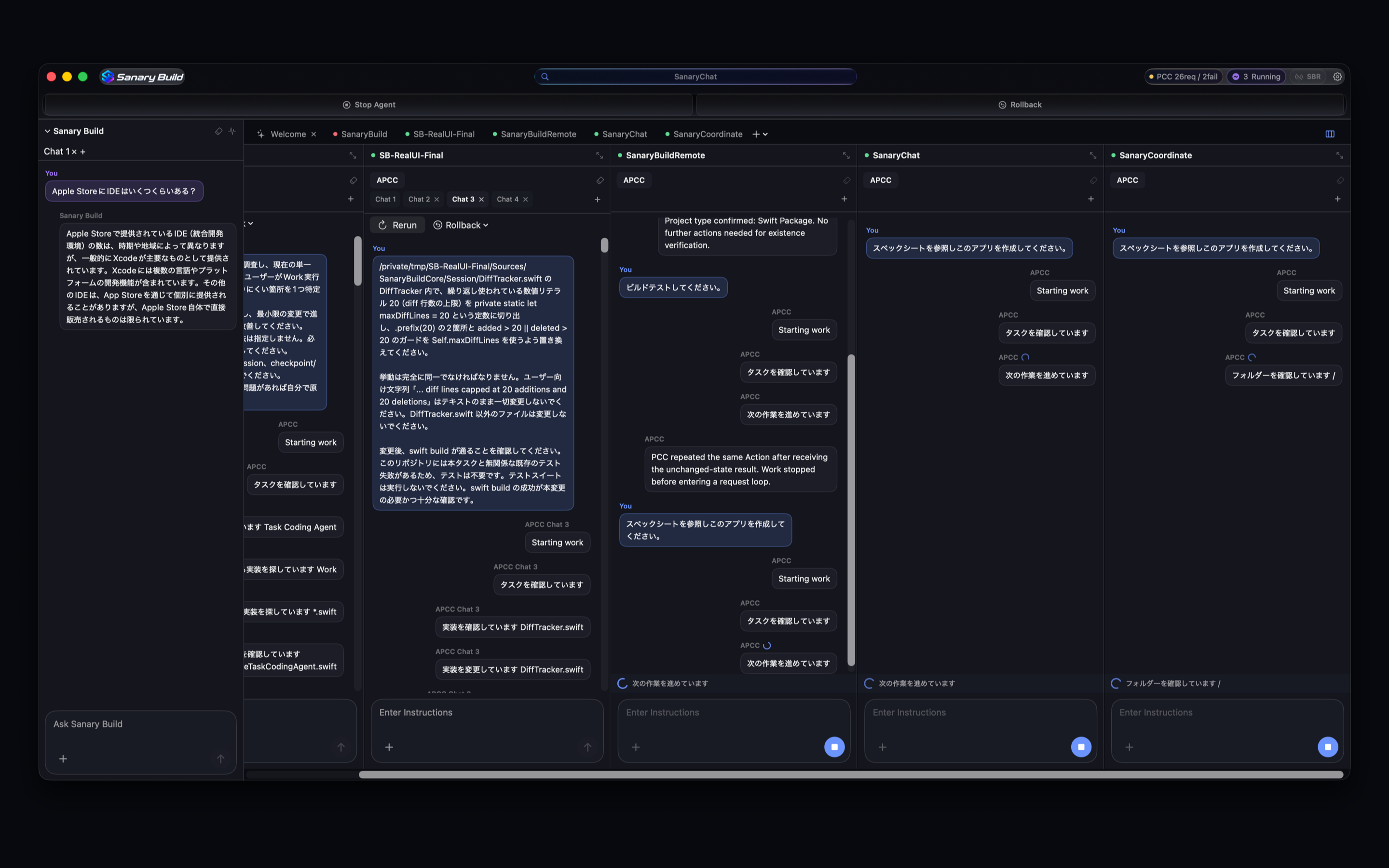Image resolution: width=1389 pixels, height=868 pixels.
Task: Click the Rerun button
Action: (397, 225)
